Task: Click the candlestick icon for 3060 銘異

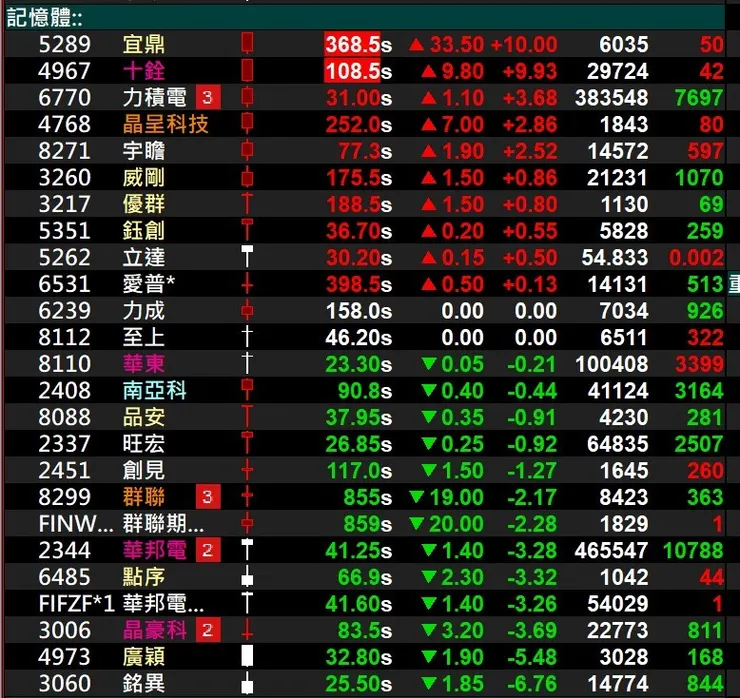Action: (247, 682)
